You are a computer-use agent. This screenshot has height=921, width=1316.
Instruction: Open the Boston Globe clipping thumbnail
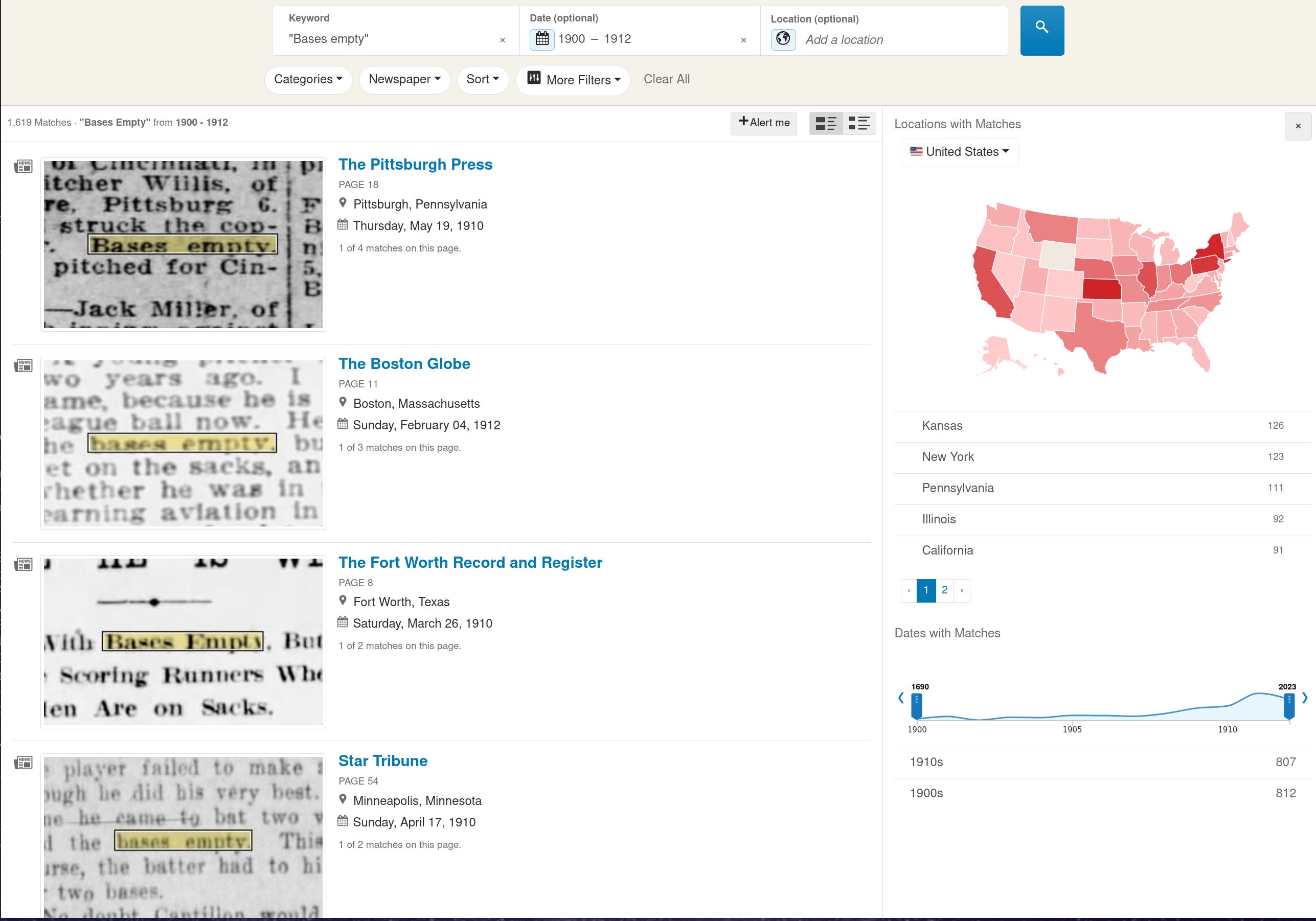click(x=184, y=443)
